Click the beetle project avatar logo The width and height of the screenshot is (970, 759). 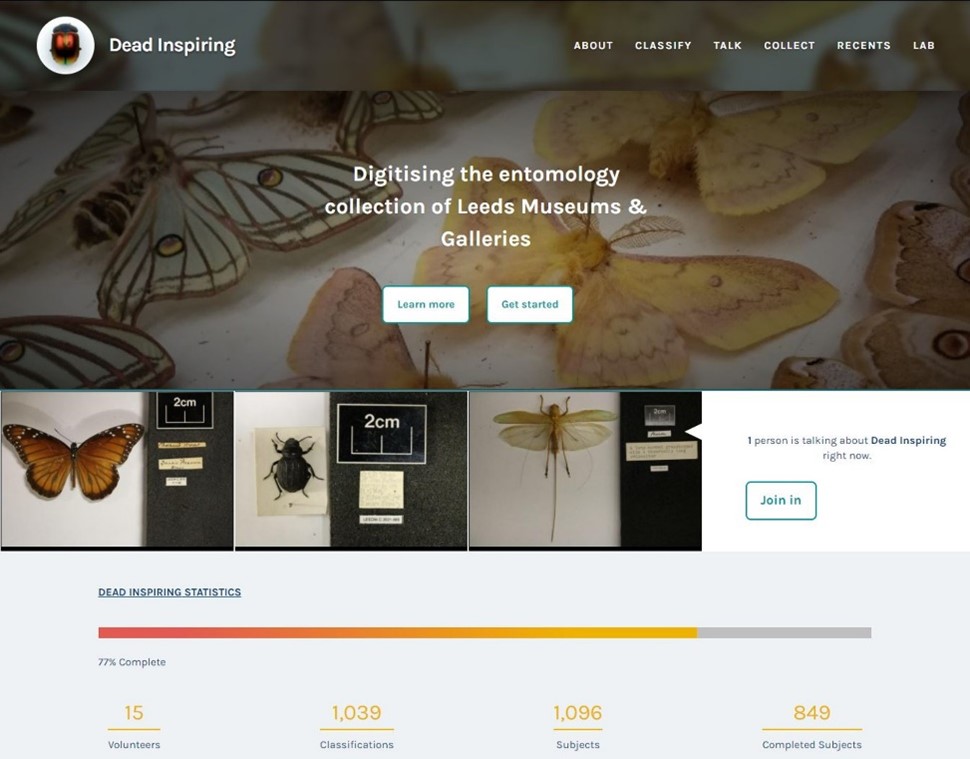(x=66, y=45)
